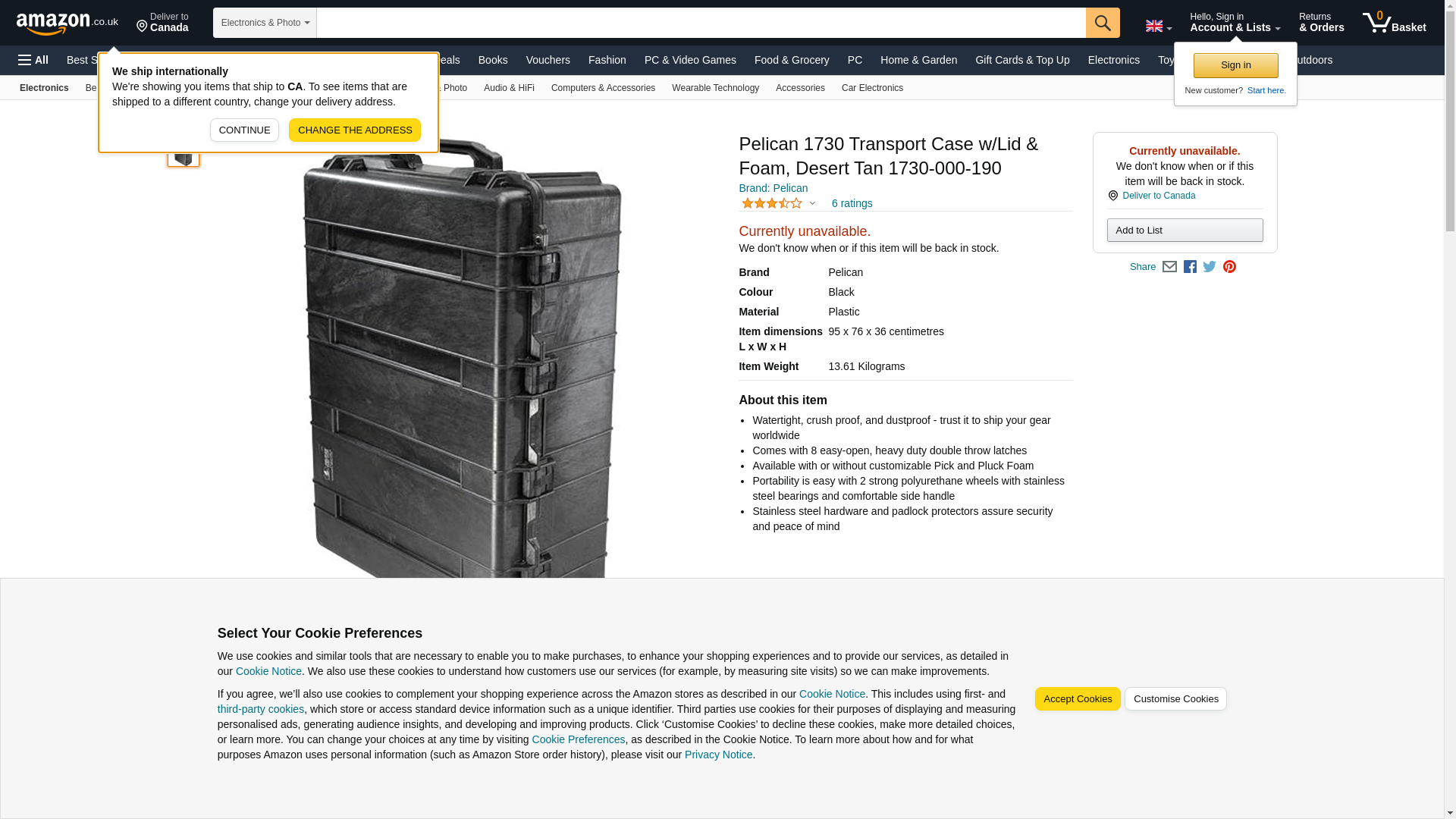Click the Sign in button
Image resolution: width=1456 pixels, height=819 pixels.
(x=1235, y=66)
